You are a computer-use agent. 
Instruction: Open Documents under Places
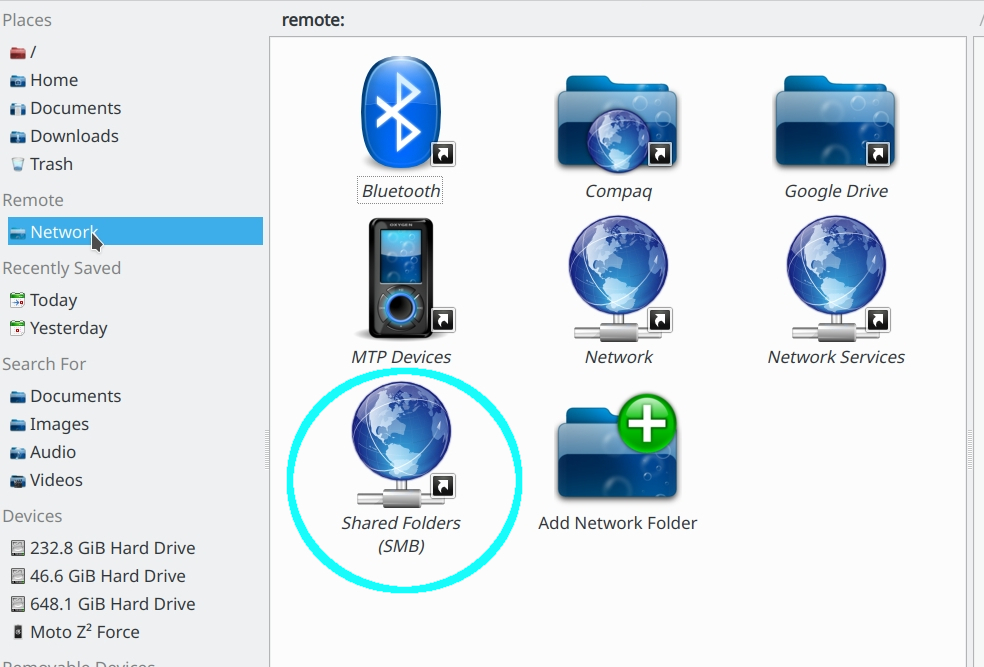(75, 108)
